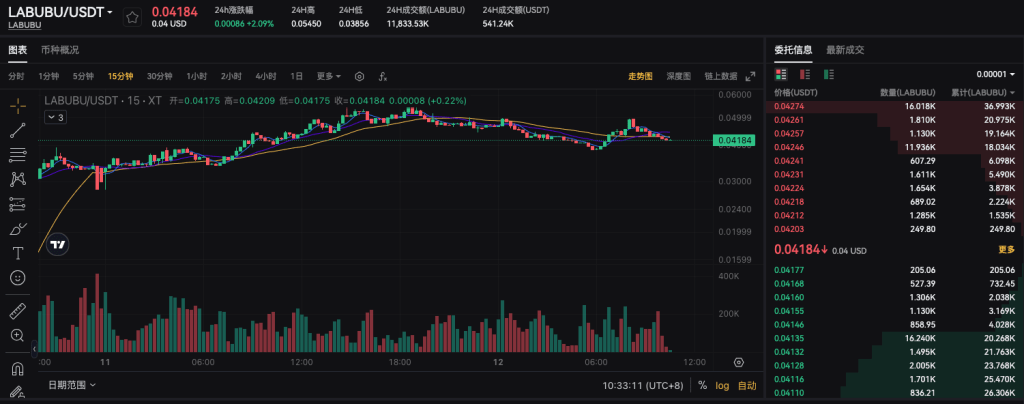This screenshot has height=404, width=1024.
Task: Open 0.00001 price precision dropdown
Action: (995, 74)
